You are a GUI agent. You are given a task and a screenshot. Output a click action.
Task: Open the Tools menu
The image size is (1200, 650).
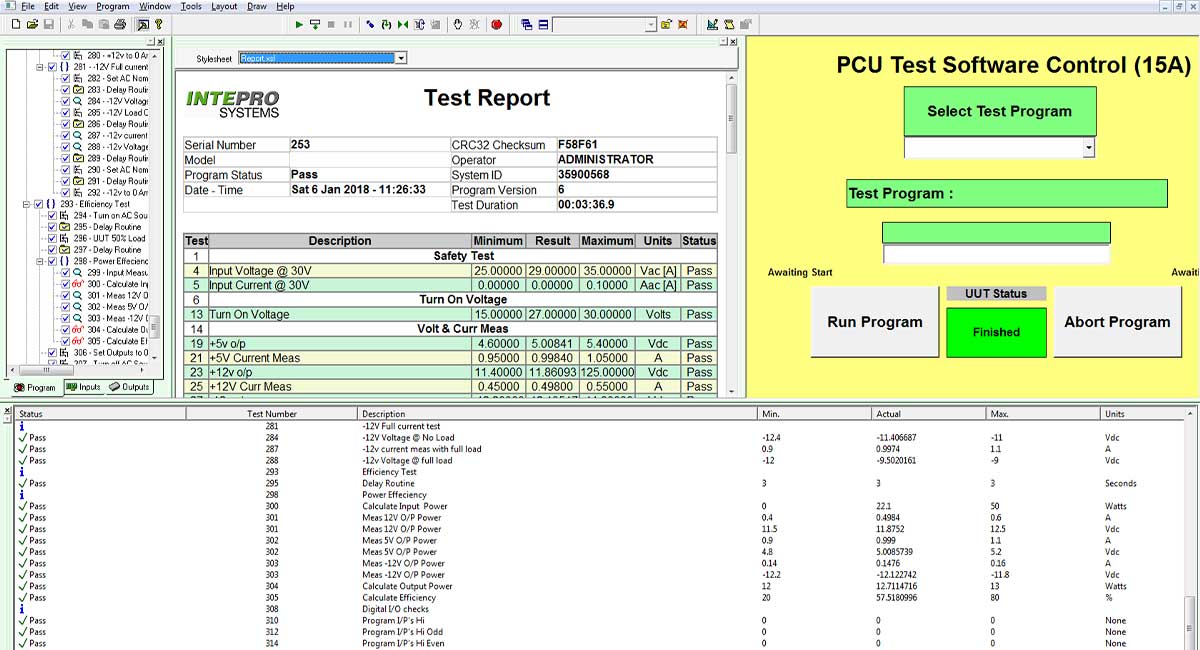pyautogui.click(x=190, y=5)
